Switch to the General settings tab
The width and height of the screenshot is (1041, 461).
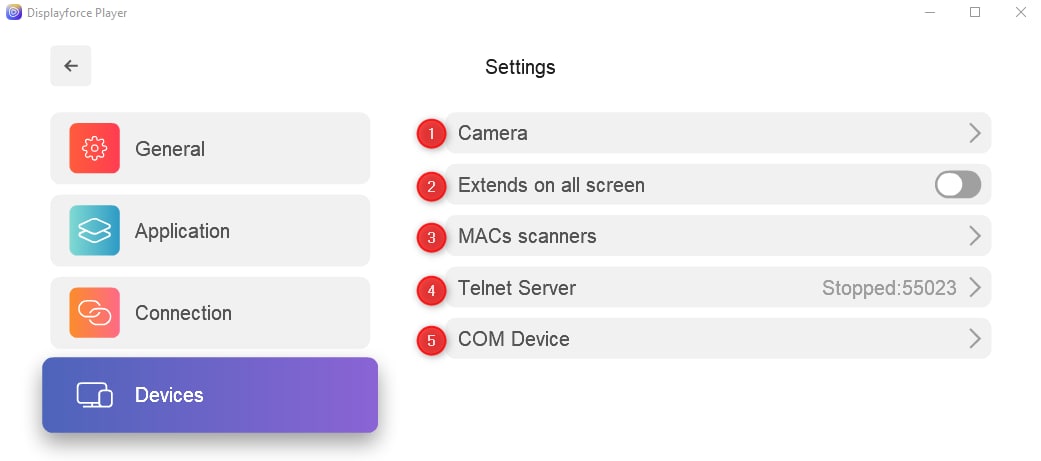pyautogui.click(x=210, y=148)
